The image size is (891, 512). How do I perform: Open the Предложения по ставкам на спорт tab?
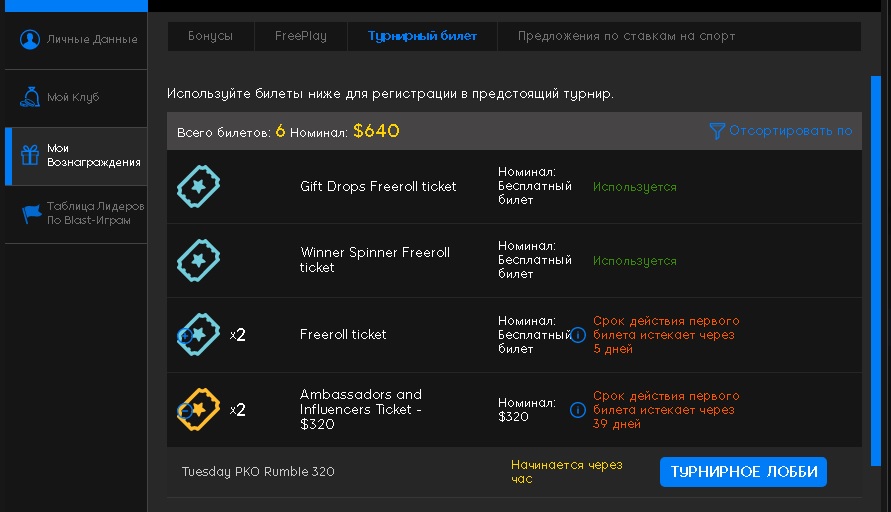tap(626, 36)
